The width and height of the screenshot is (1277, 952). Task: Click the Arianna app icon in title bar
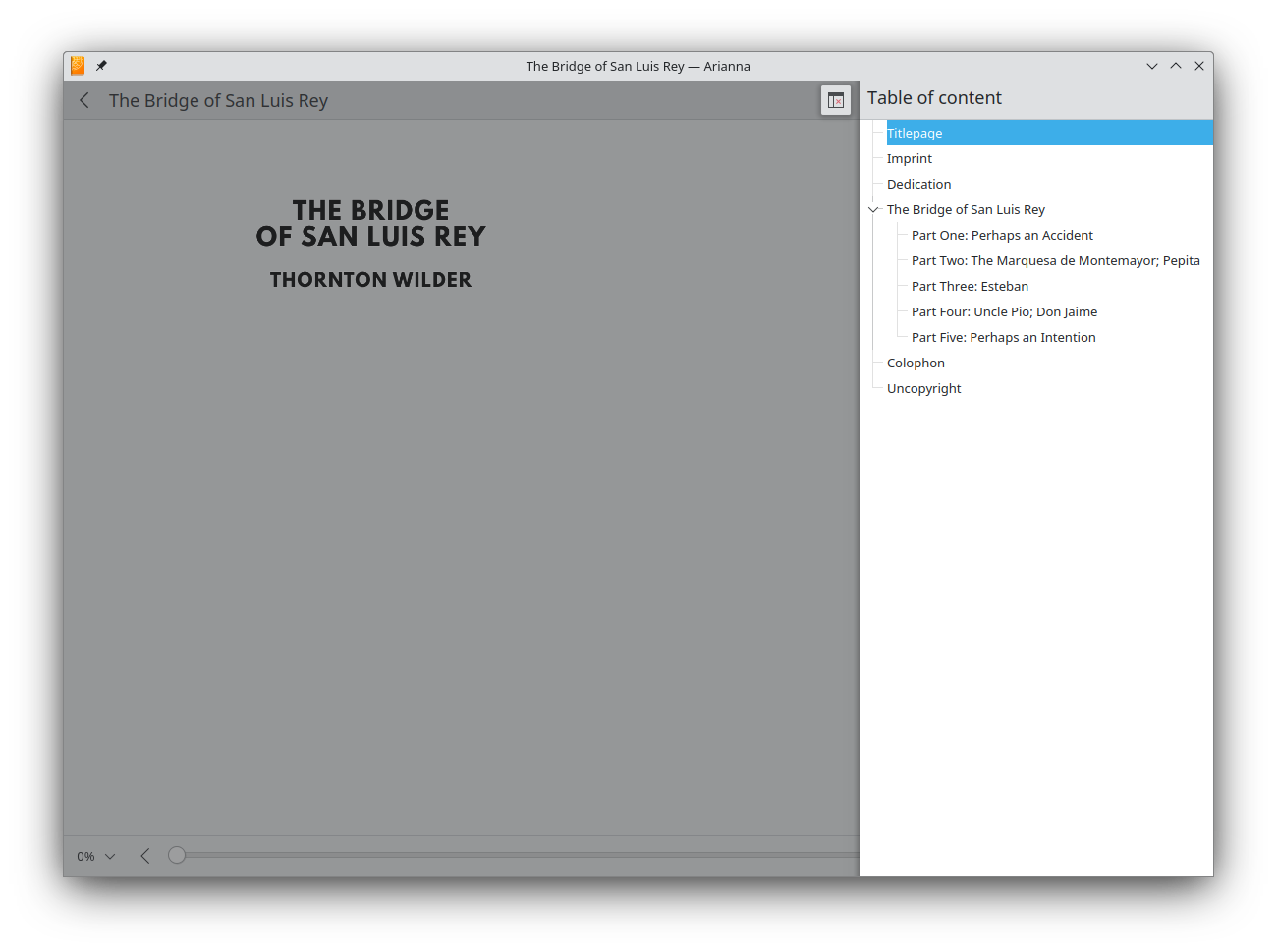78,66
